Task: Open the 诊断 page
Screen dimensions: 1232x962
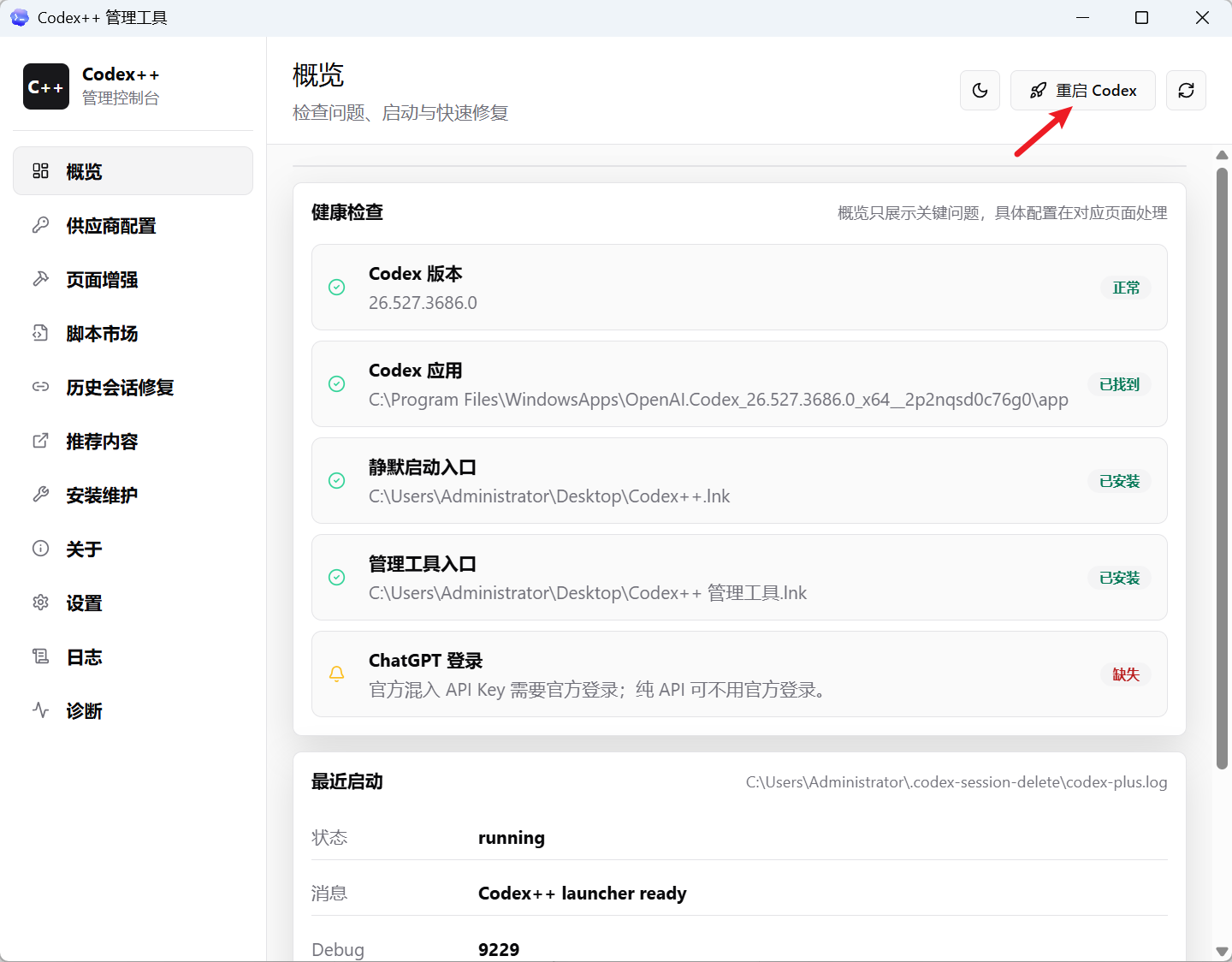Action: (x=133, y=710)
